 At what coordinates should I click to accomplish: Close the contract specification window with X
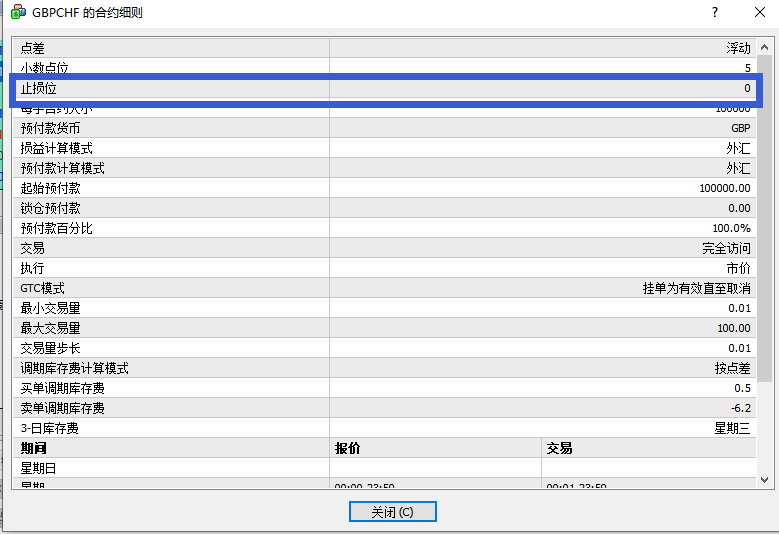759,13
